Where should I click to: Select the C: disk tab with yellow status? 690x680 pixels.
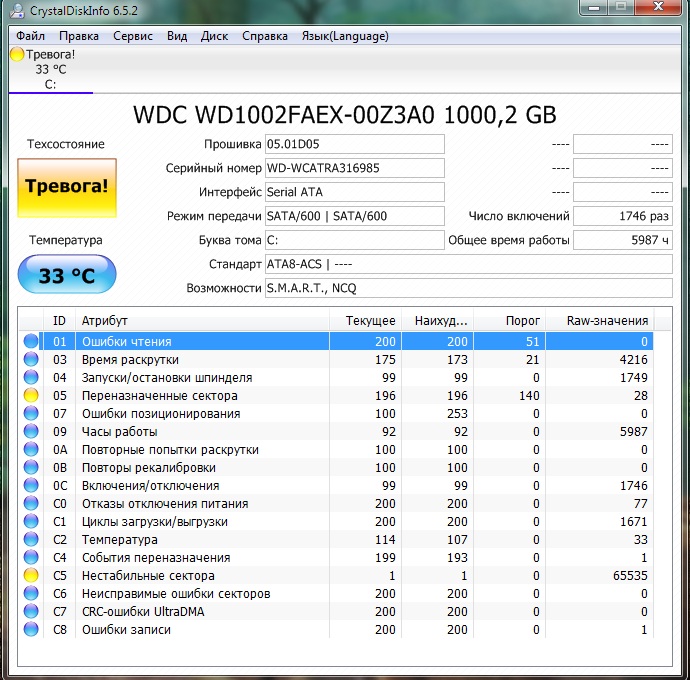51,70
